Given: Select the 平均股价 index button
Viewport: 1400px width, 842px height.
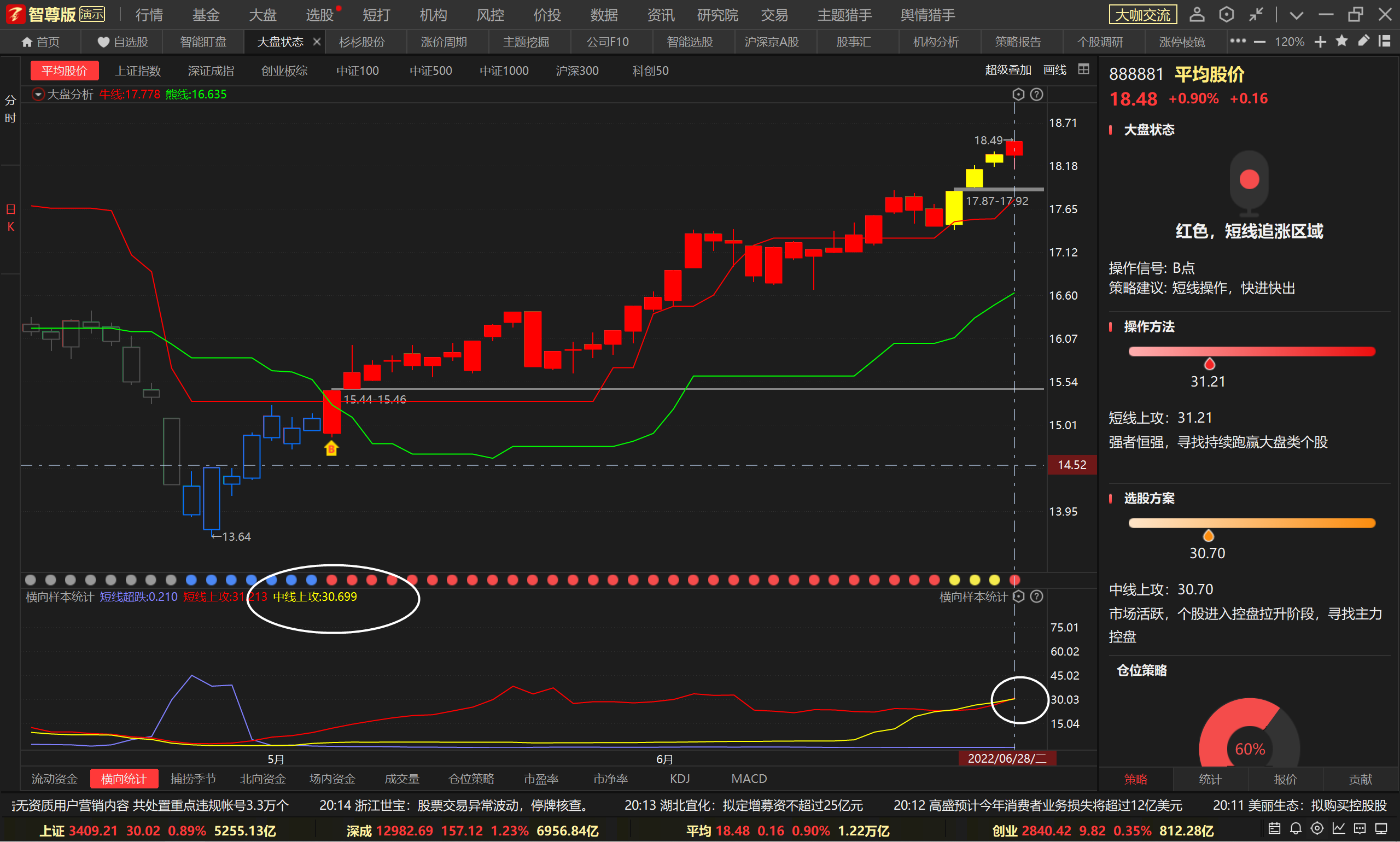Looking at the screenshot, I should [64, 71].
